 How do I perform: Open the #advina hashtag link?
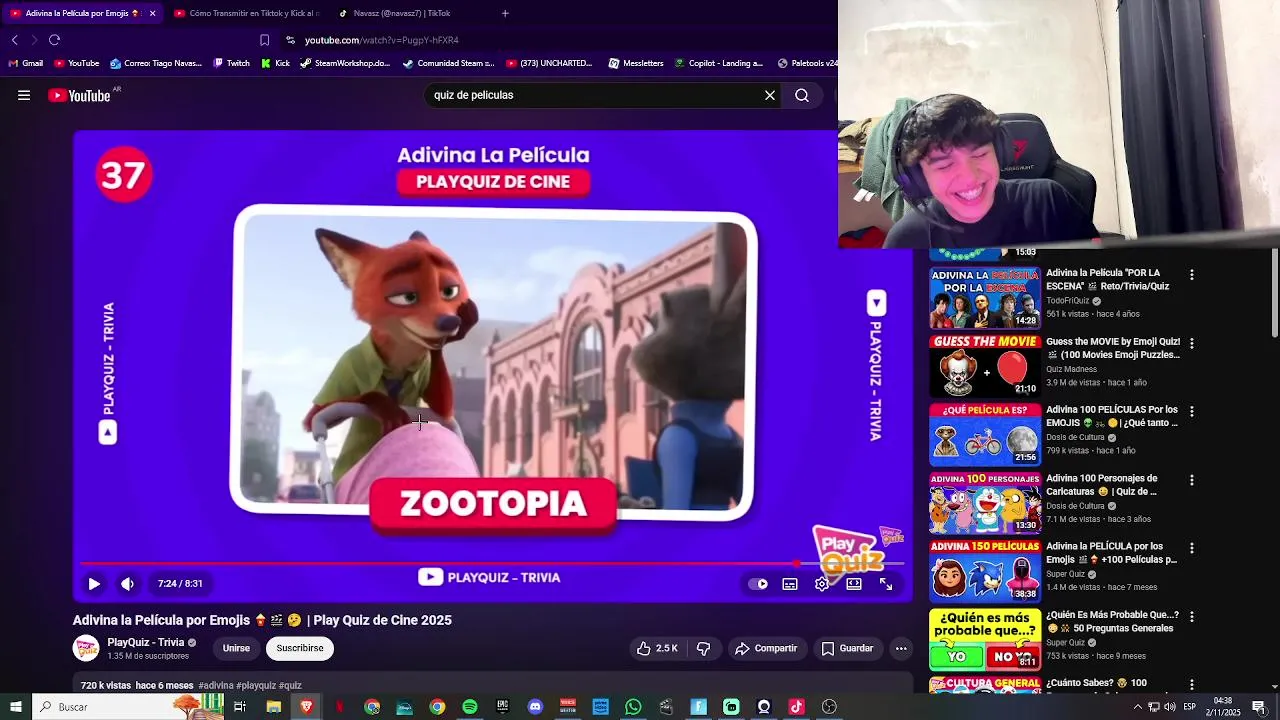216,685
